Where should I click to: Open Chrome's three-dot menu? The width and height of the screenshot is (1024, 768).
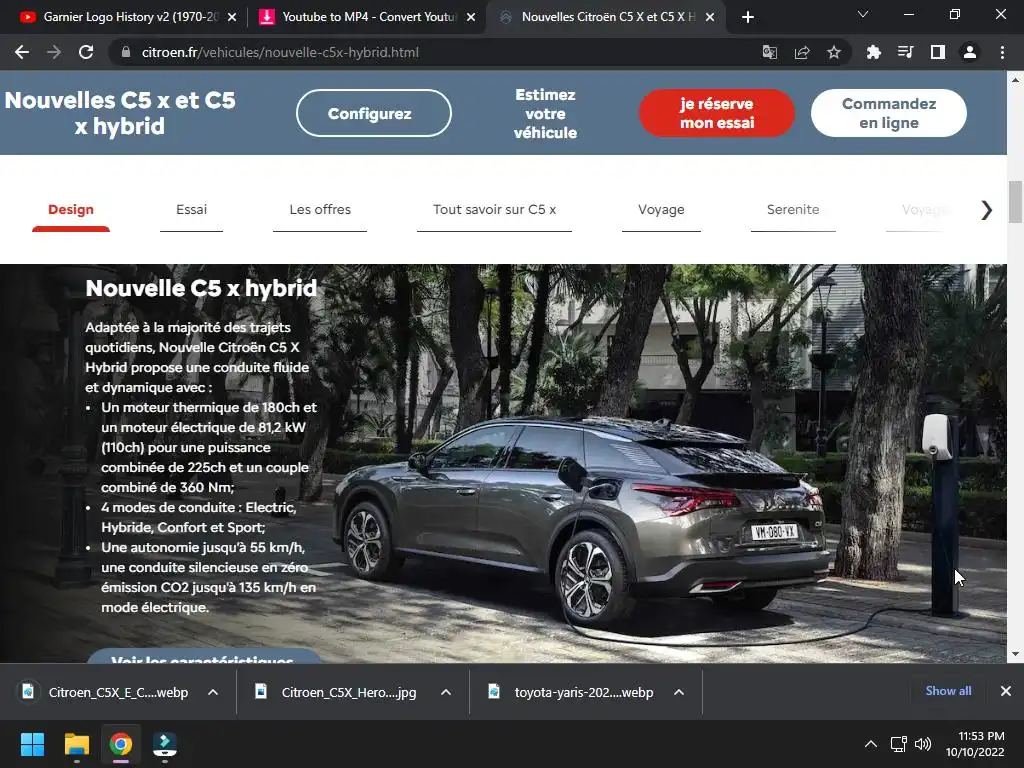pos(1002,52)
